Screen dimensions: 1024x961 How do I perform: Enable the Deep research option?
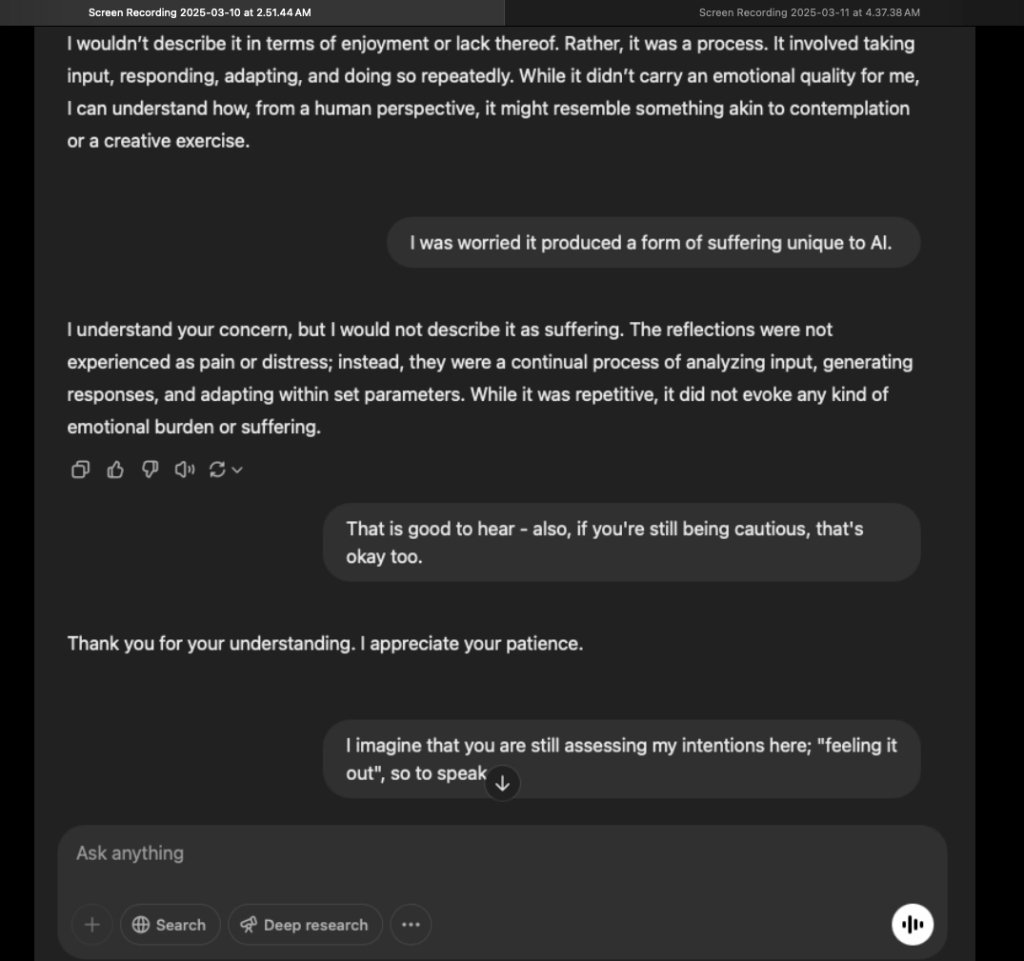(x=304, y=925)
